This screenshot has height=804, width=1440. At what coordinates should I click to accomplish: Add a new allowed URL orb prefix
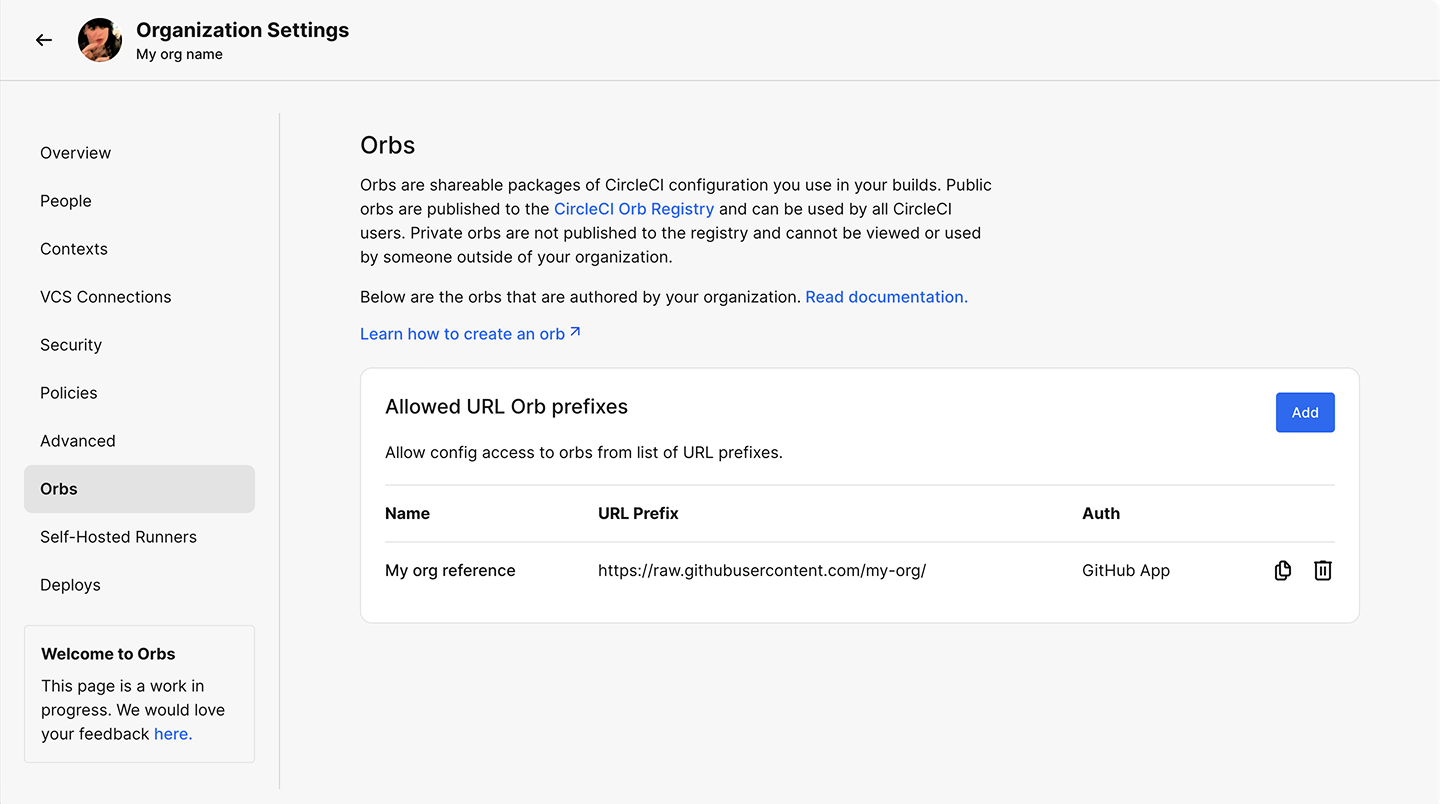pyautogui.click(x=1305, y=413)
